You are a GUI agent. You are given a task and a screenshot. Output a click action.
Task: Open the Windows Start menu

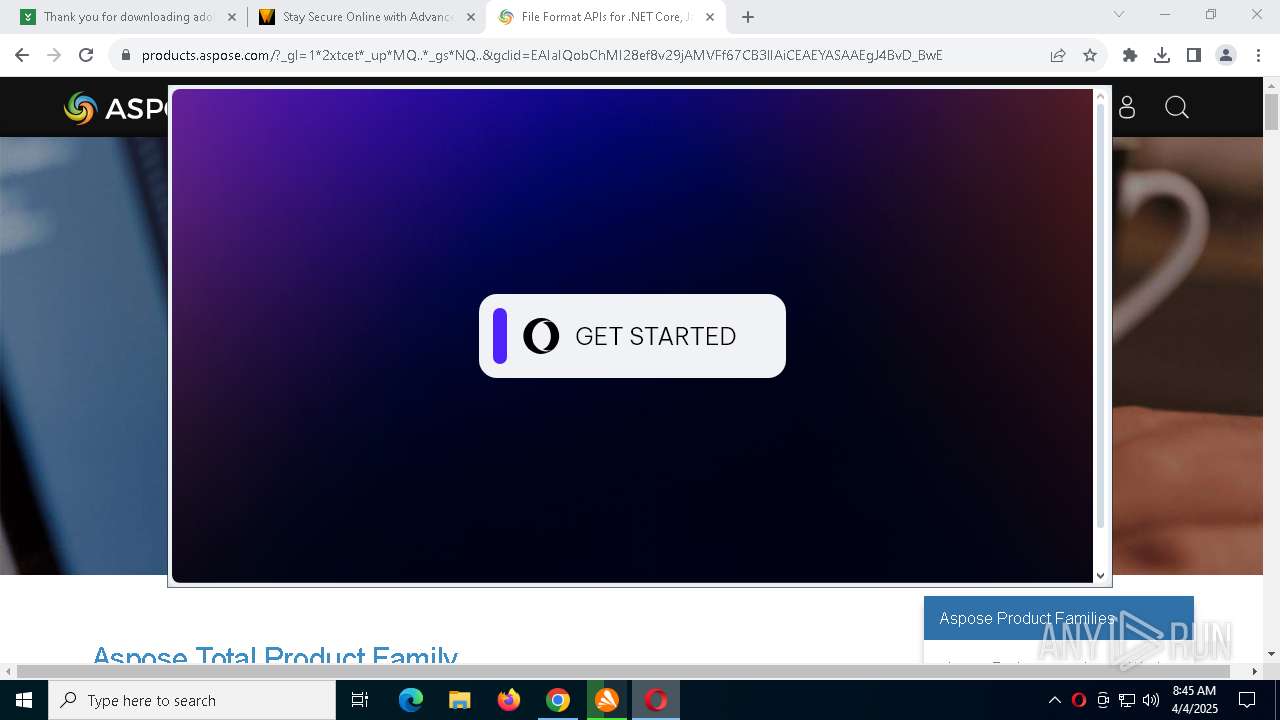click(x=24, y=700)
